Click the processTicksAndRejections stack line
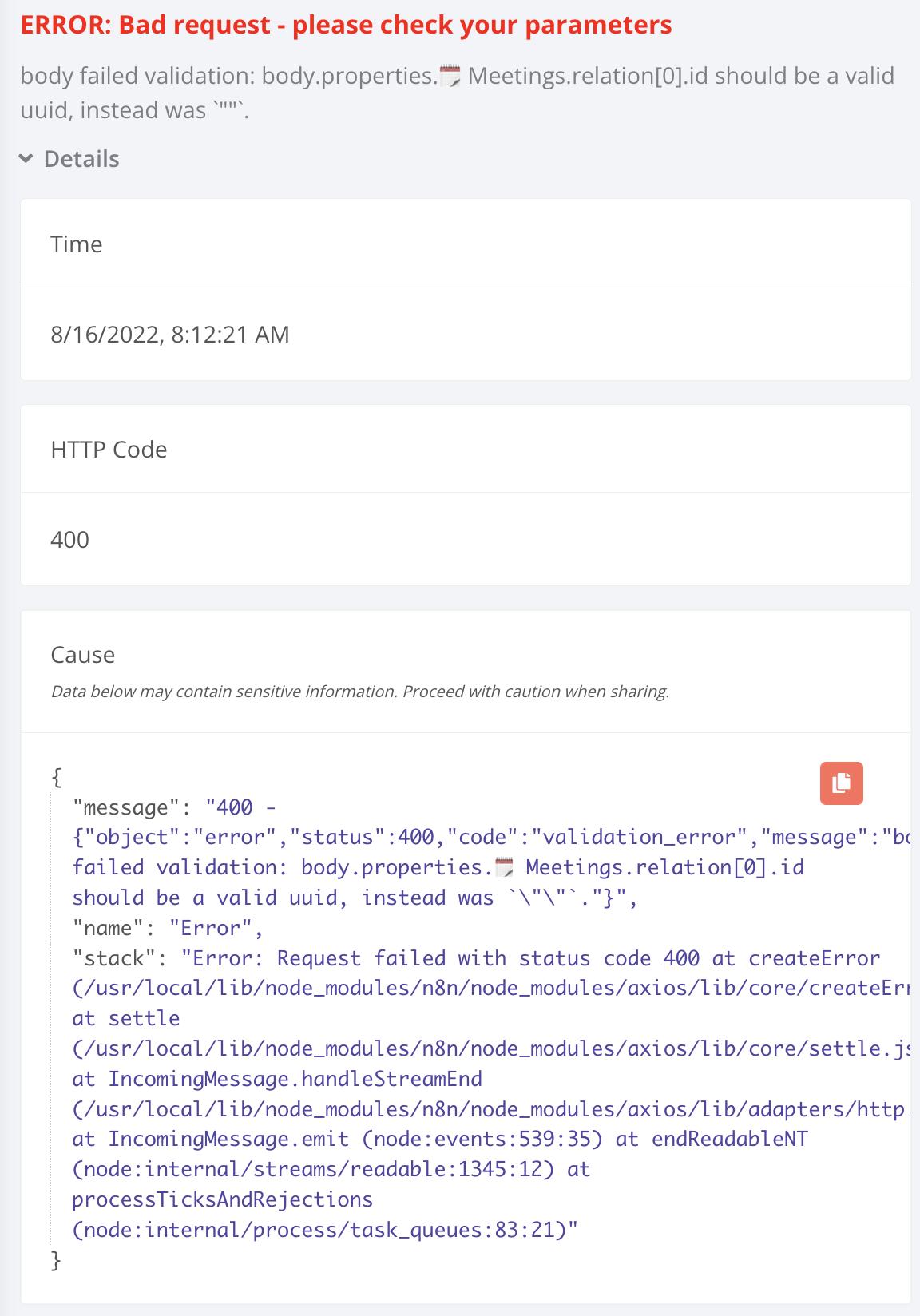This screenshot has height=1316, width=920. pos(223,1199)
